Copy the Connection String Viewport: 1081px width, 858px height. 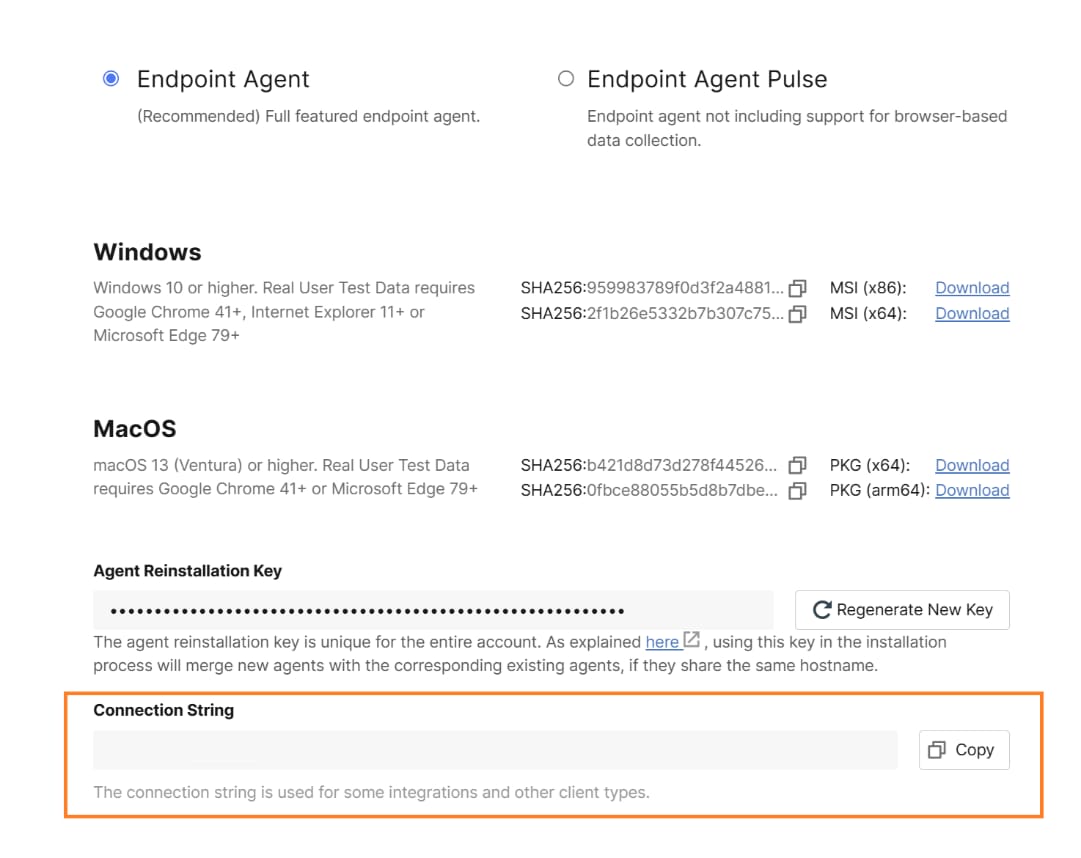[963, 749]
